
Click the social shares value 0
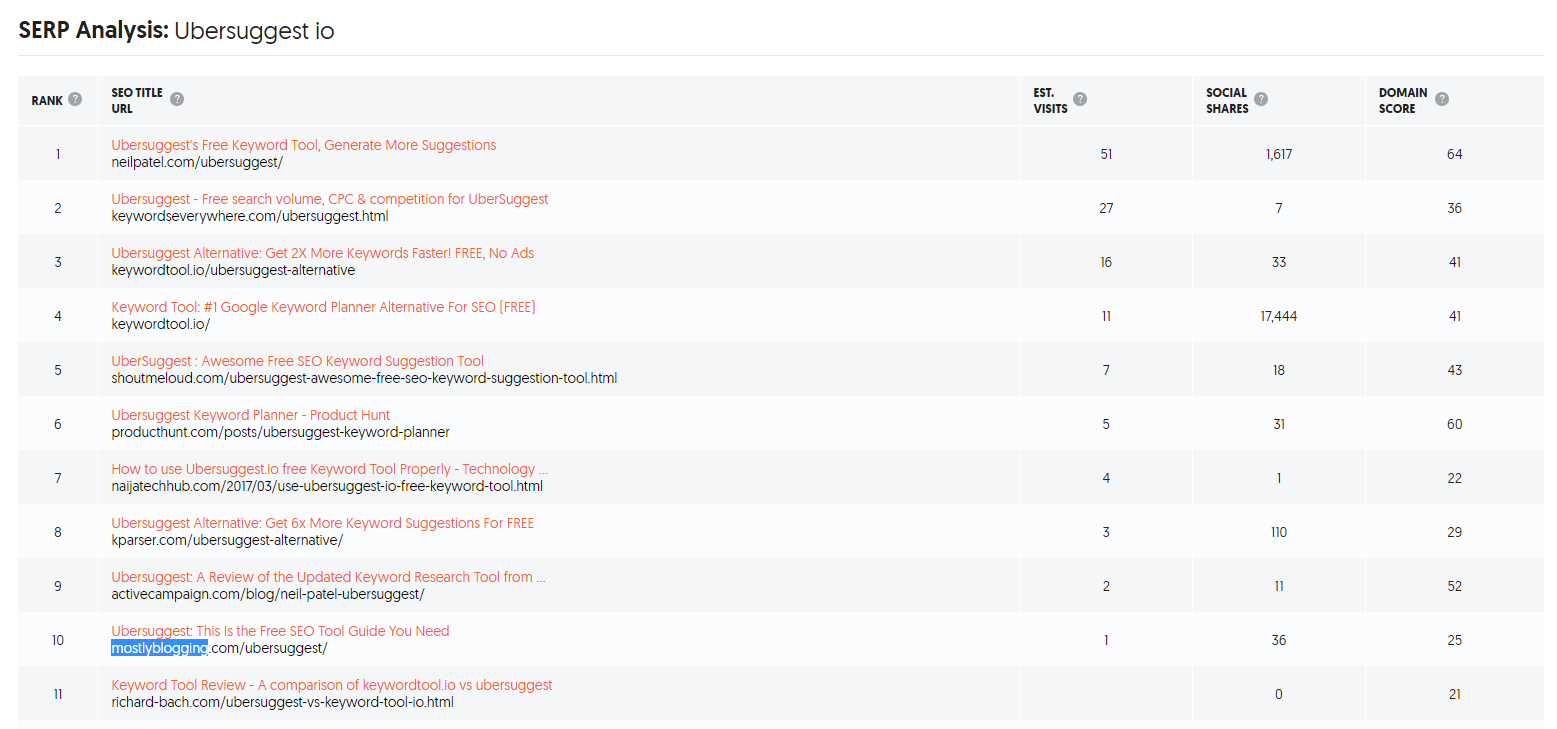tap(1279, 694)
